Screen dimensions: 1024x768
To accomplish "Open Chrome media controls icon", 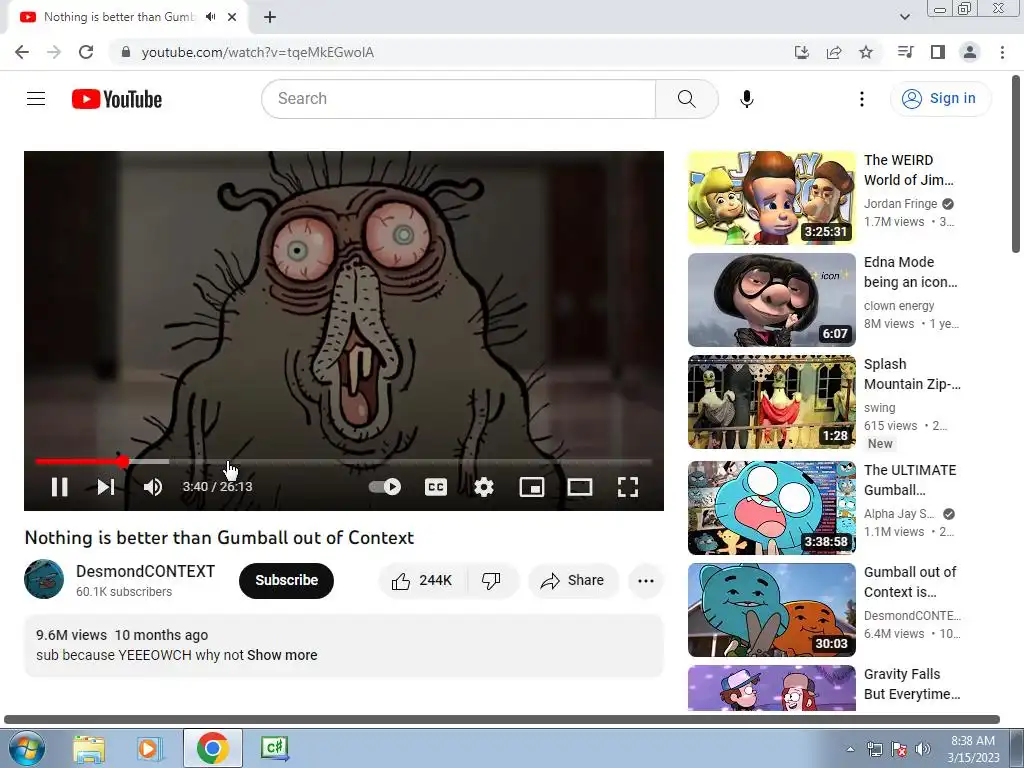I will coord(905,52).
